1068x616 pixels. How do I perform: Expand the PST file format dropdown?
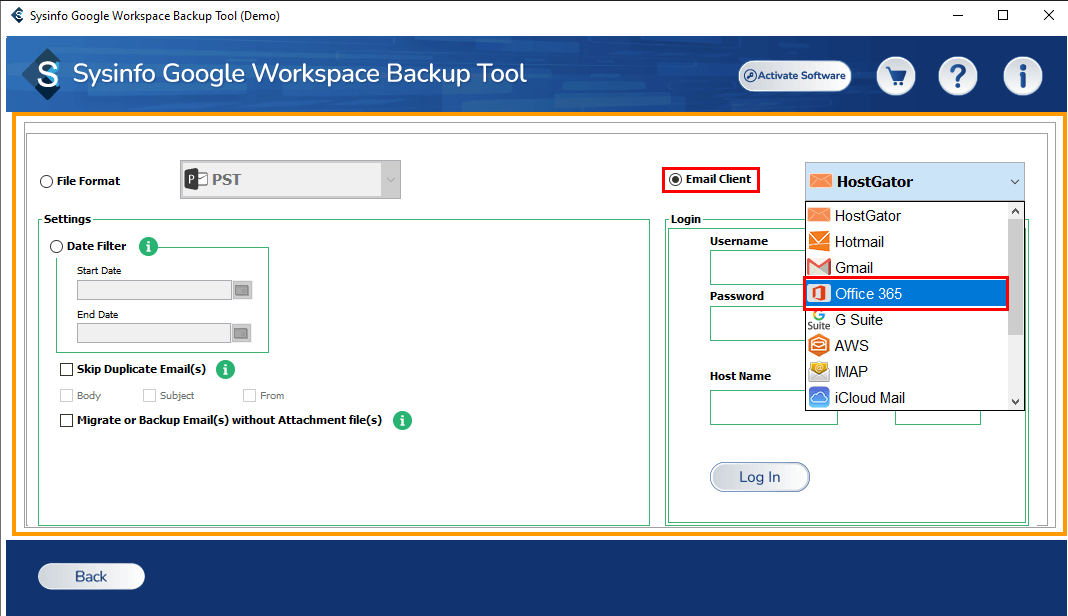(390, 181)
